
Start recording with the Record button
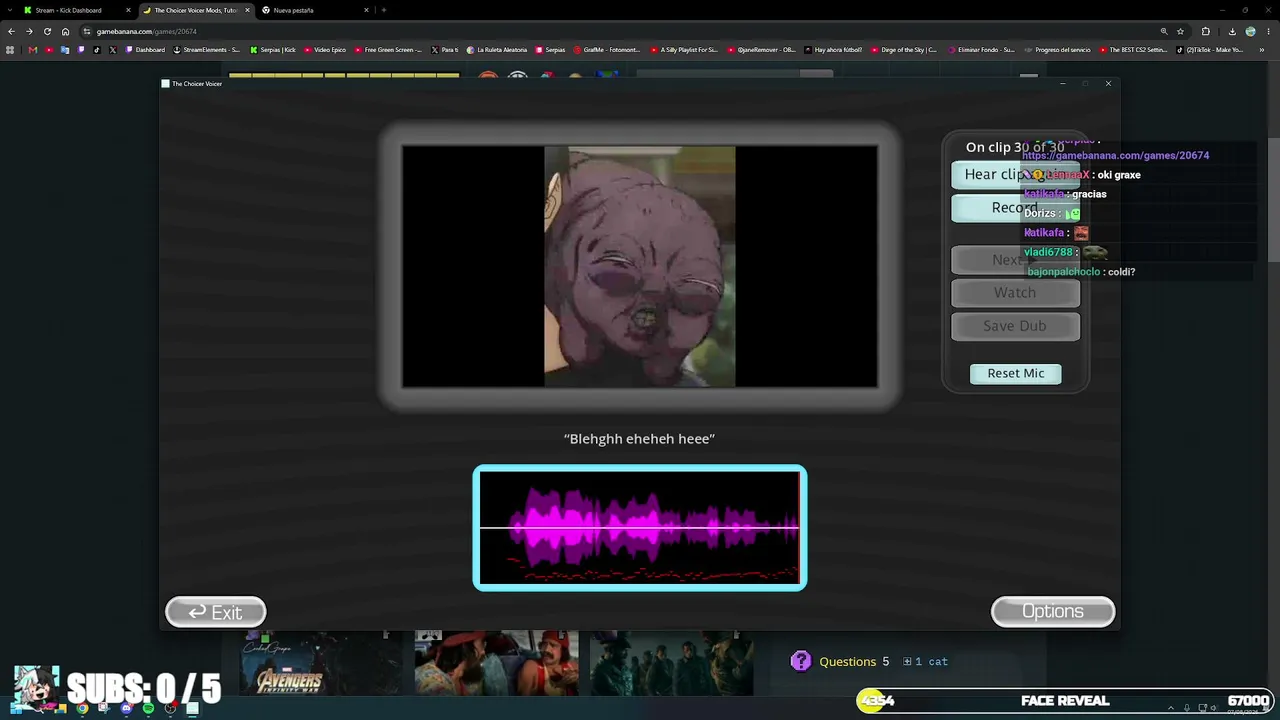pos(1014,208)
